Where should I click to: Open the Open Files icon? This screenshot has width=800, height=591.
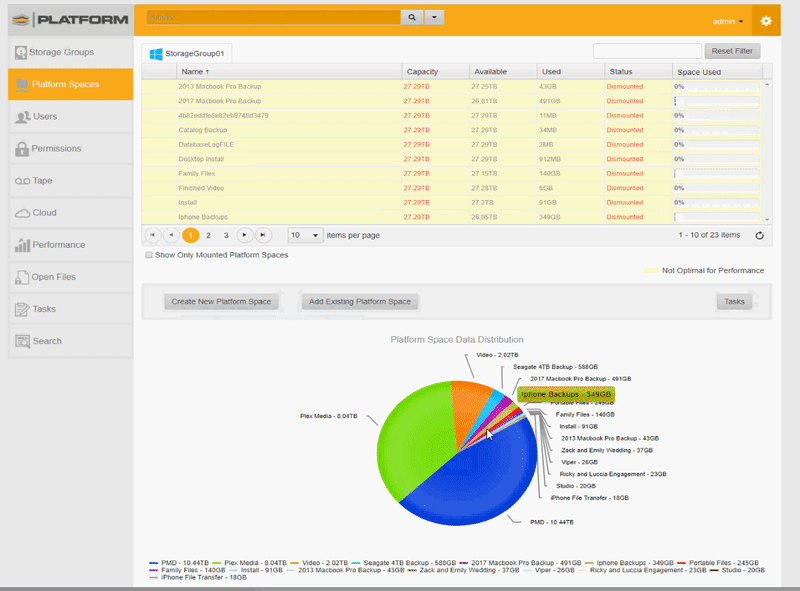pos(21,277)
